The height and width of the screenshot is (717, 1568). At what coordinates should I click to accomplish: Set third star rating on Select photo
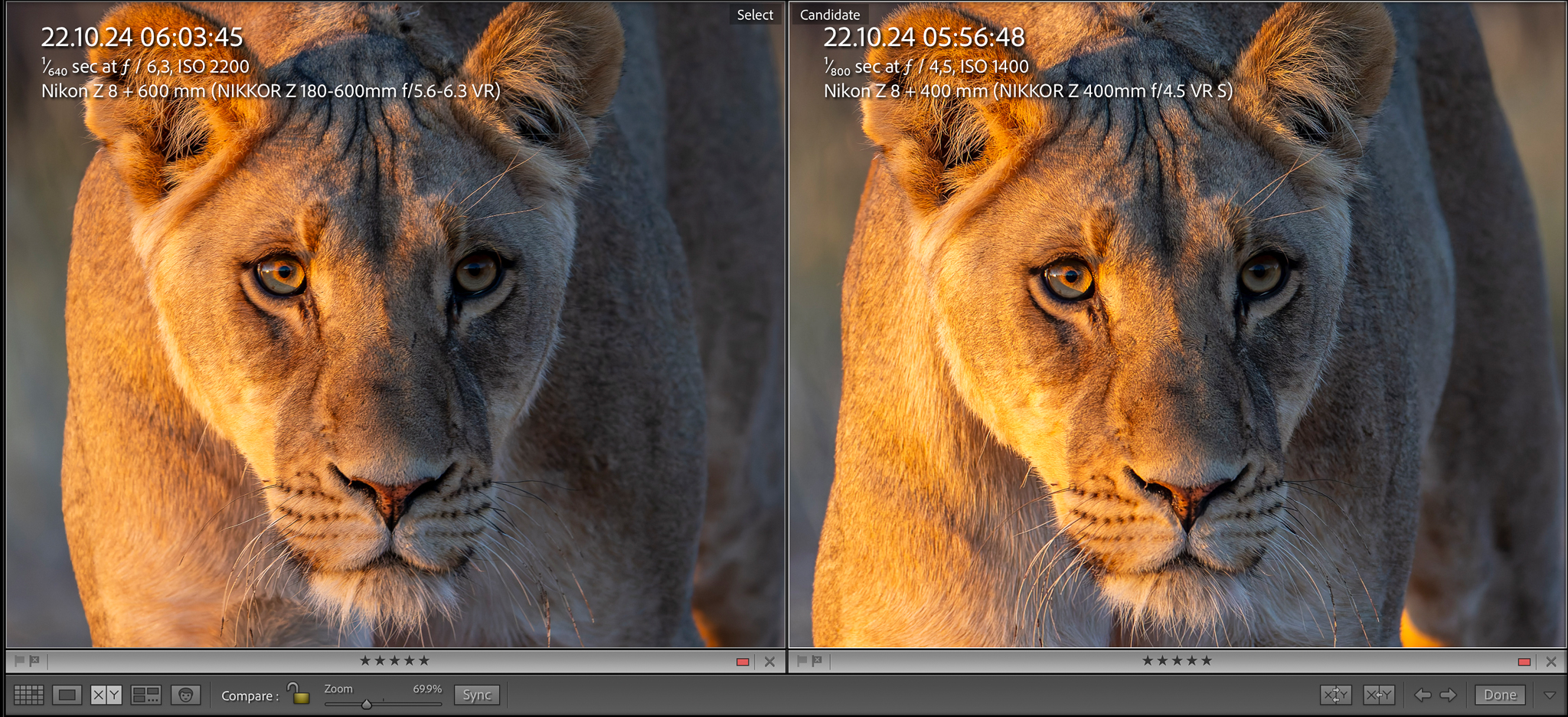[x=394, y=660]
